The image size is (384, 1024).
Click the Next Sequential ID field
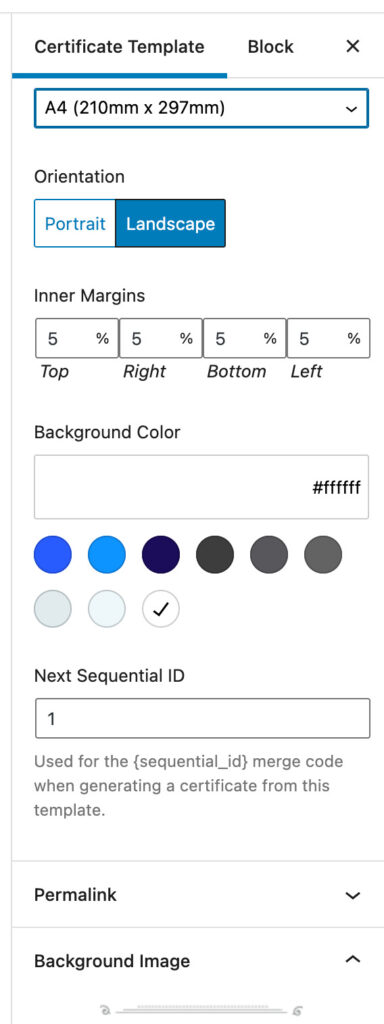point(202,719)
